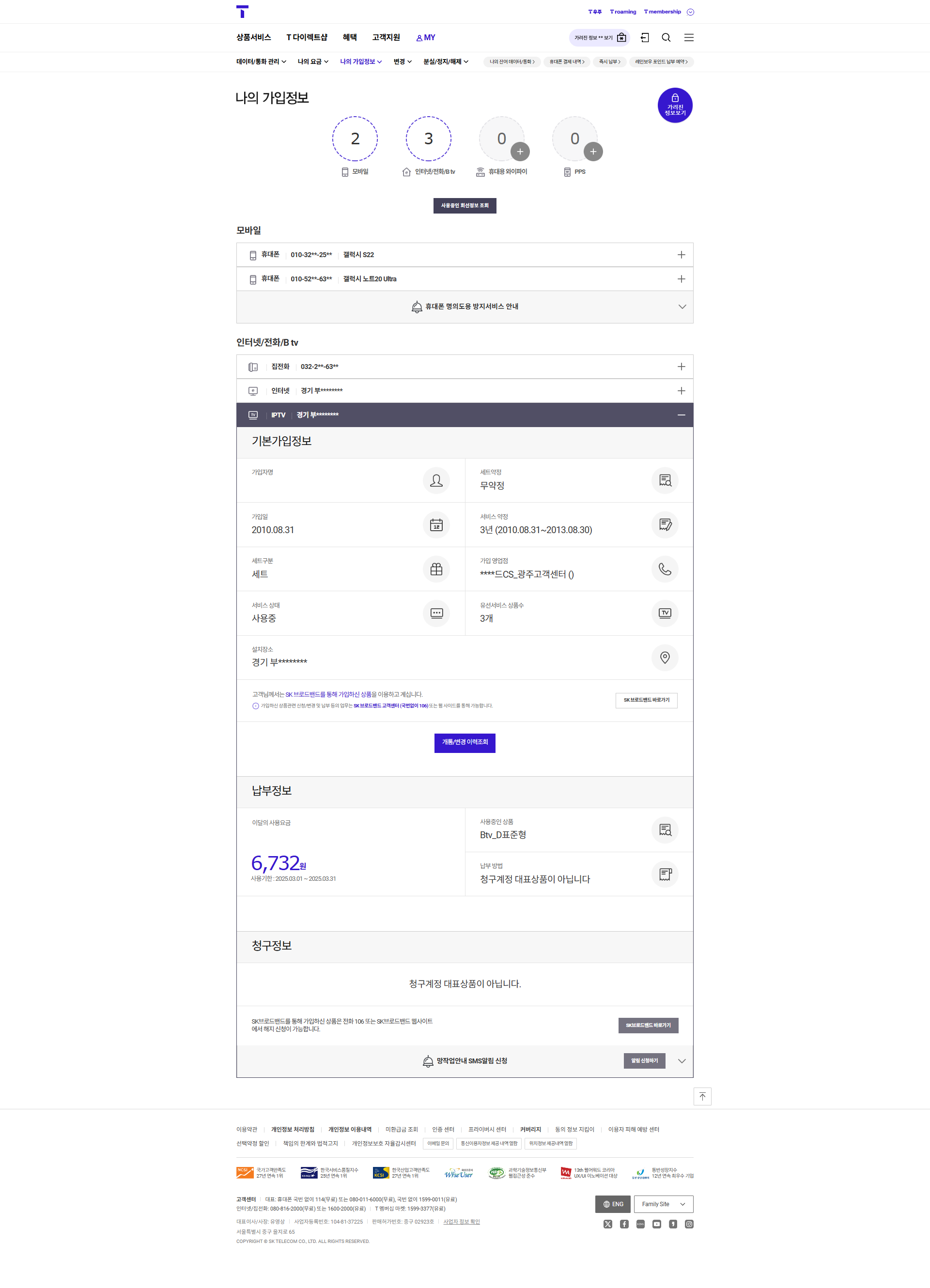
Task: Open the Facebook icon in footer
Action: click(x=624, y=1224)
